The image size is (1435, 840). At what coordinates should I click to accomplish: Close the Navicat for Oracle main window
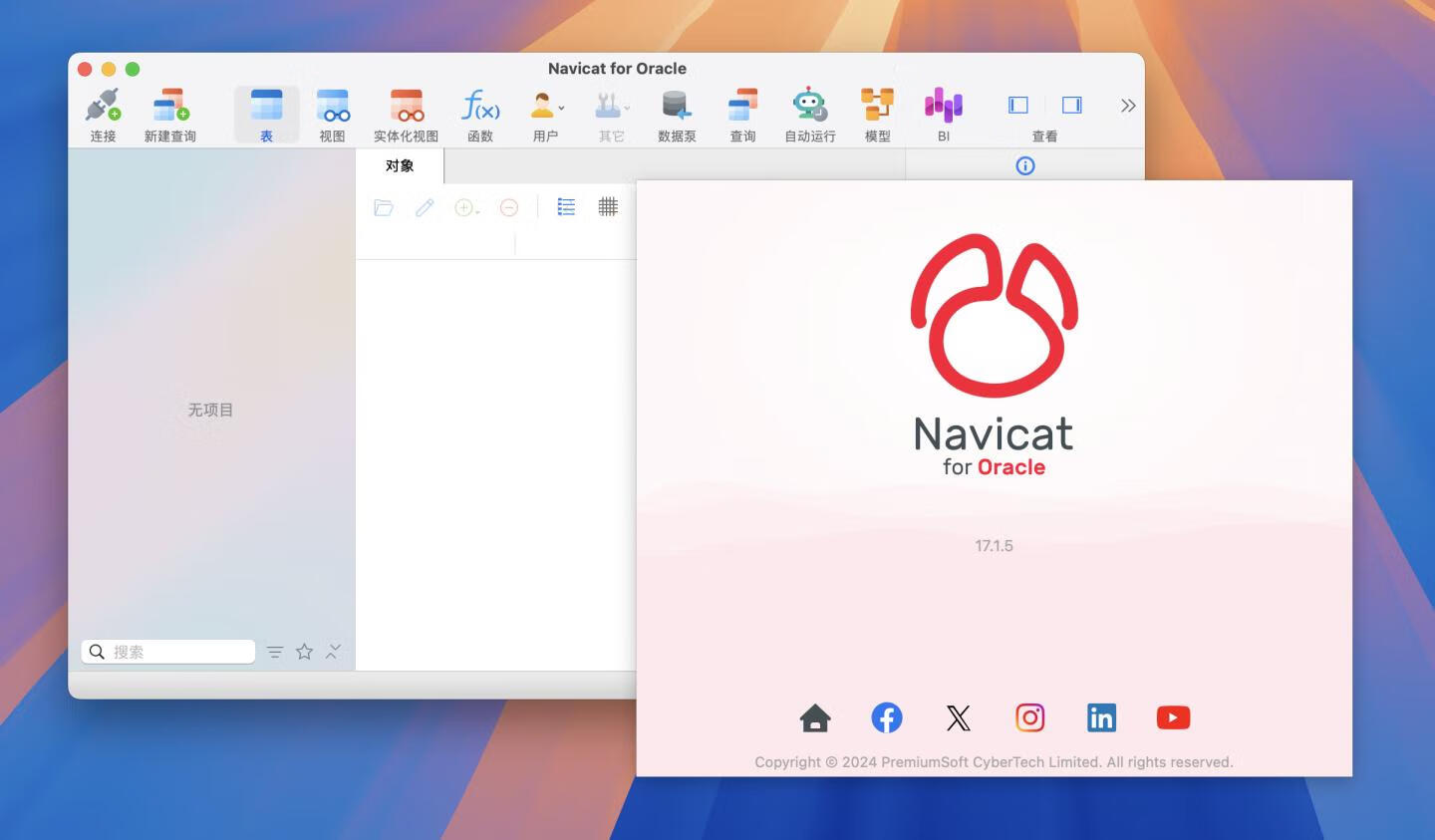click(x=85, y=69)
